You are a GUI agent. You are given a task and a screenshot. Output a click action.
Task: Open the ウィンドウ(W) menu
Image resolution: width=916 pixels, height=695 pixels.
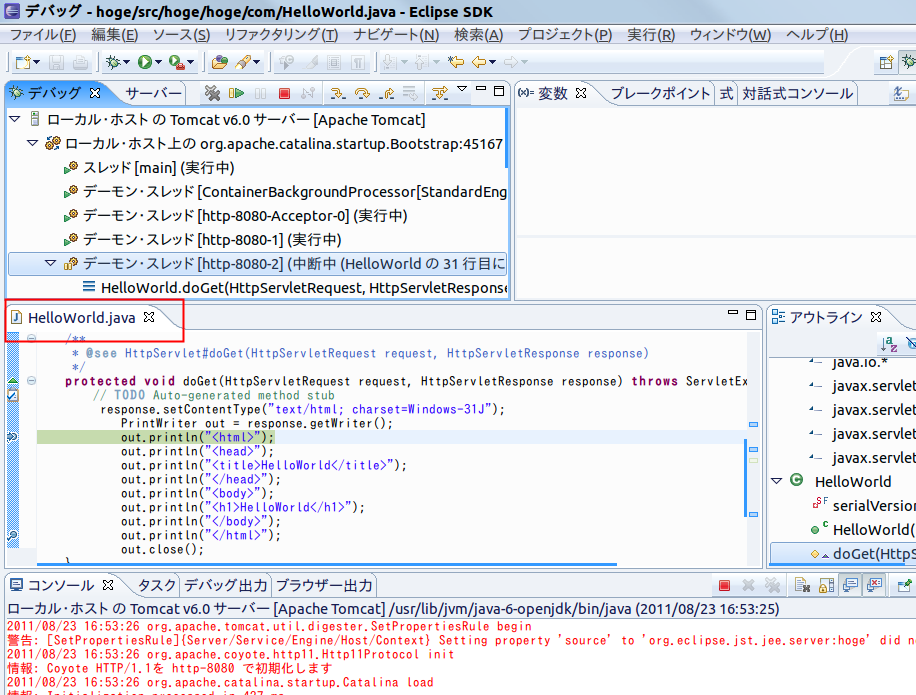(730, 35)
